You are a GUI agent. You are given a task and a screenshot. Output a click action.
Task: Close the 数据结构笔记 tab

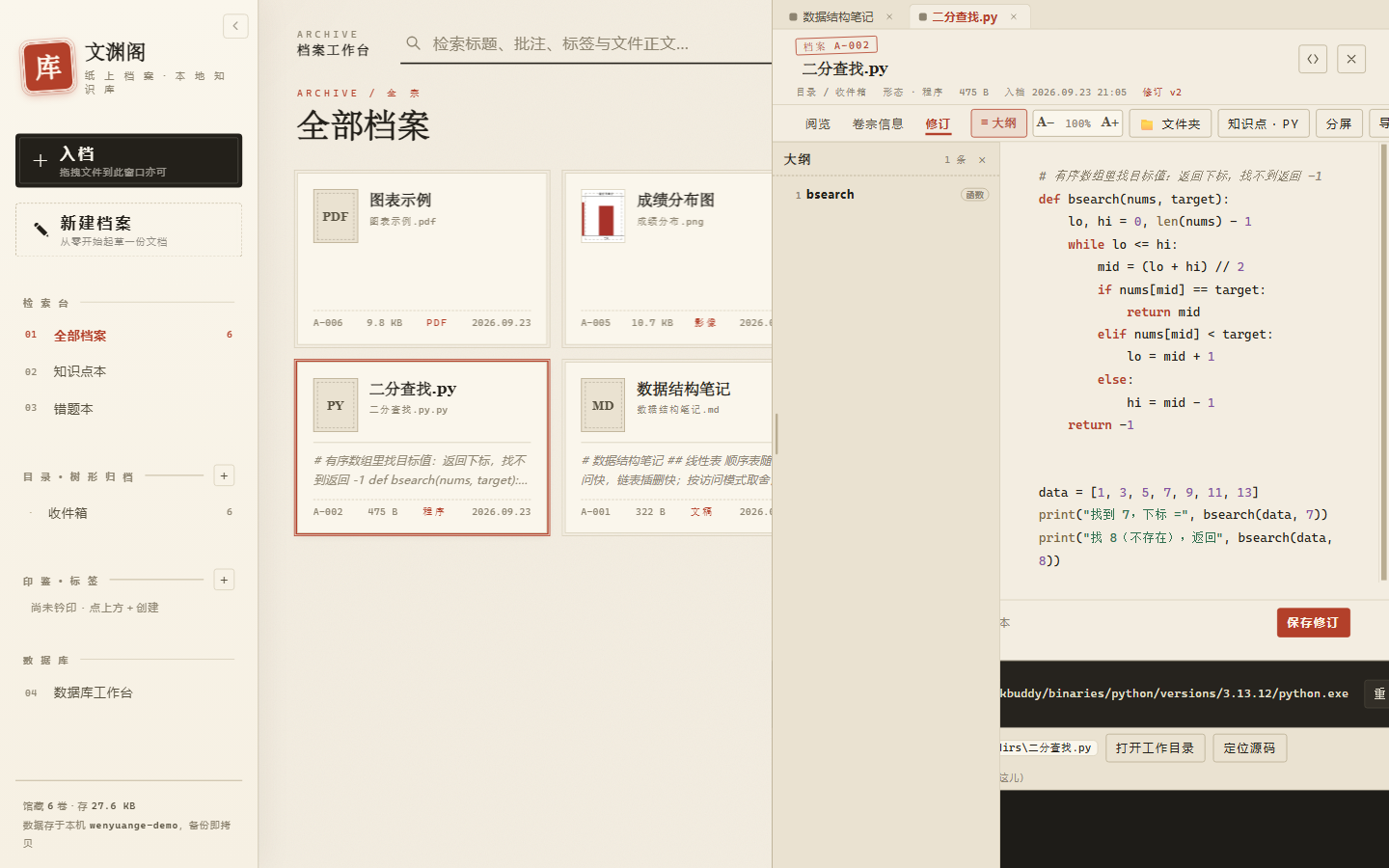coord(889,16)
